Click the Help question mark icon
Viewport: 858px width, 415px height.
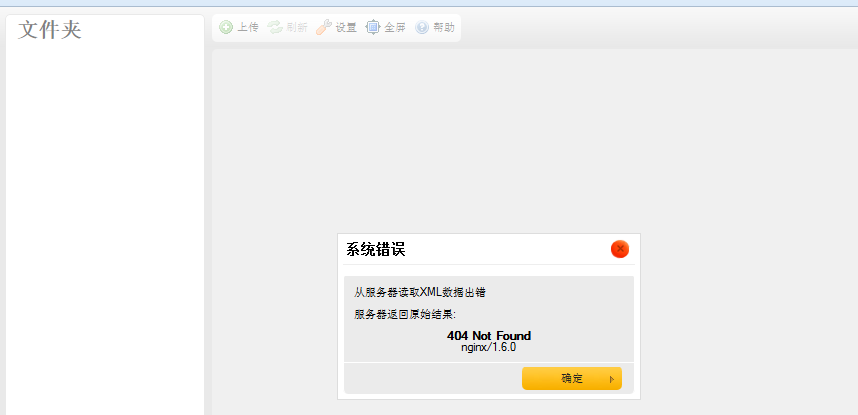tap(422, 27)
